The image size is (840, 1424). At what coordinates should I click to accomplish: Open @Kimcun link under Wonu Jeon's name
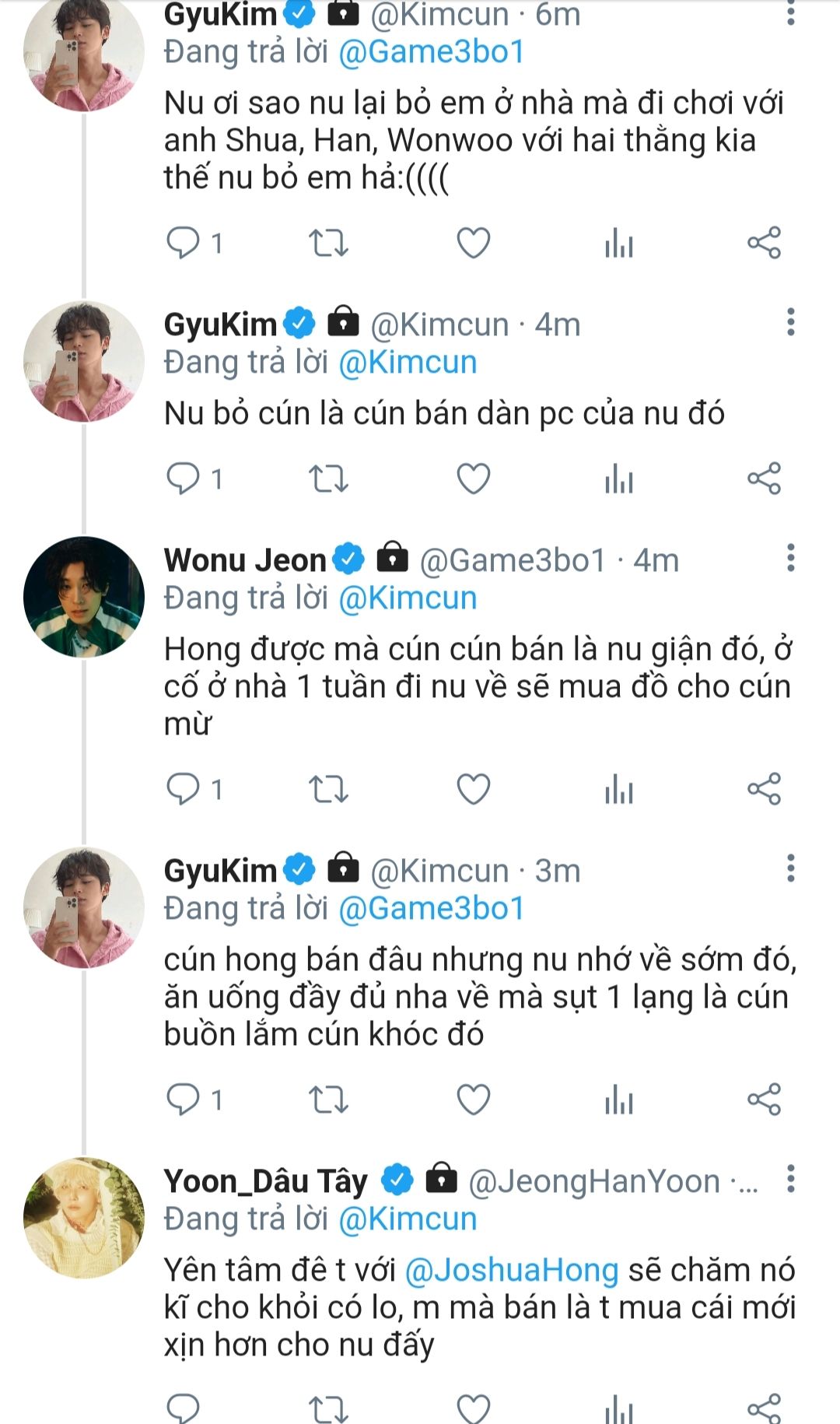(x=408, y=598)
